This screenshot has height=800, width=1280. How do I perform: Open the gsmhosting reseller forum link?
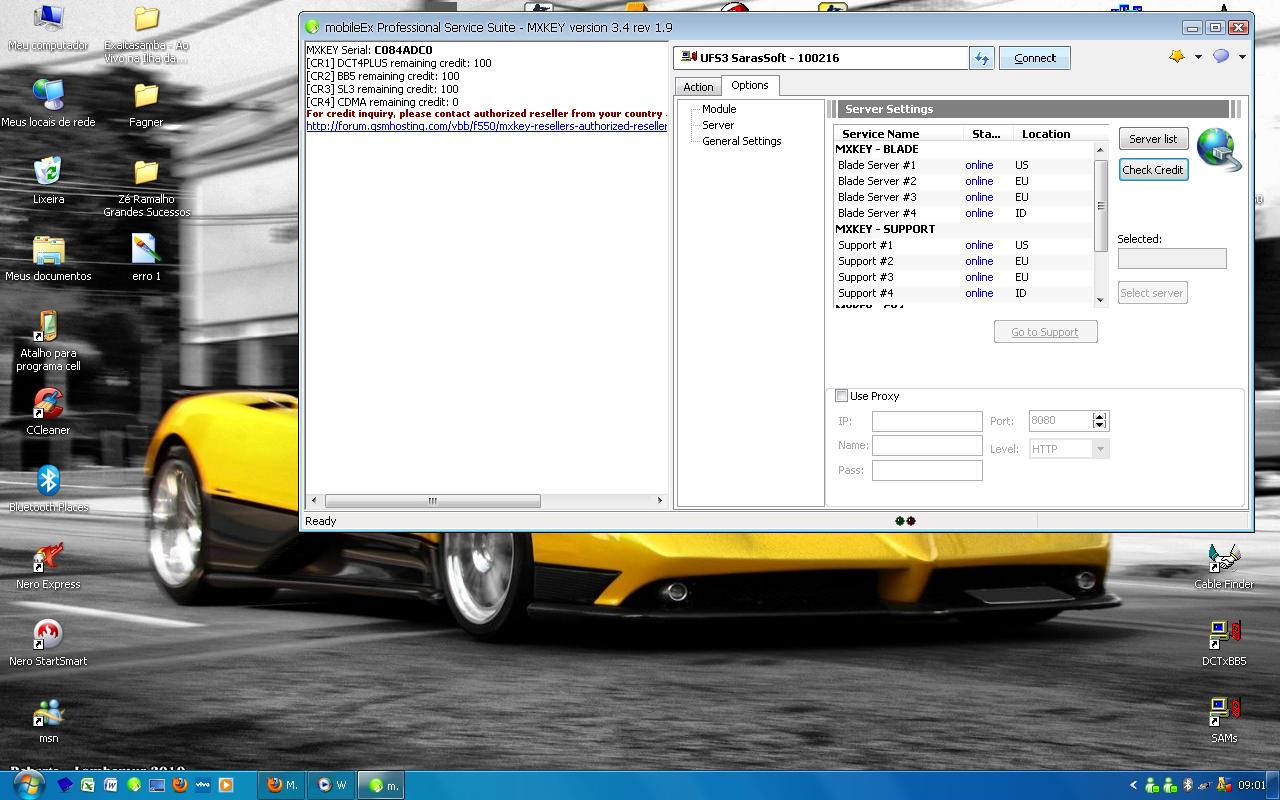(x=486, y=126)
